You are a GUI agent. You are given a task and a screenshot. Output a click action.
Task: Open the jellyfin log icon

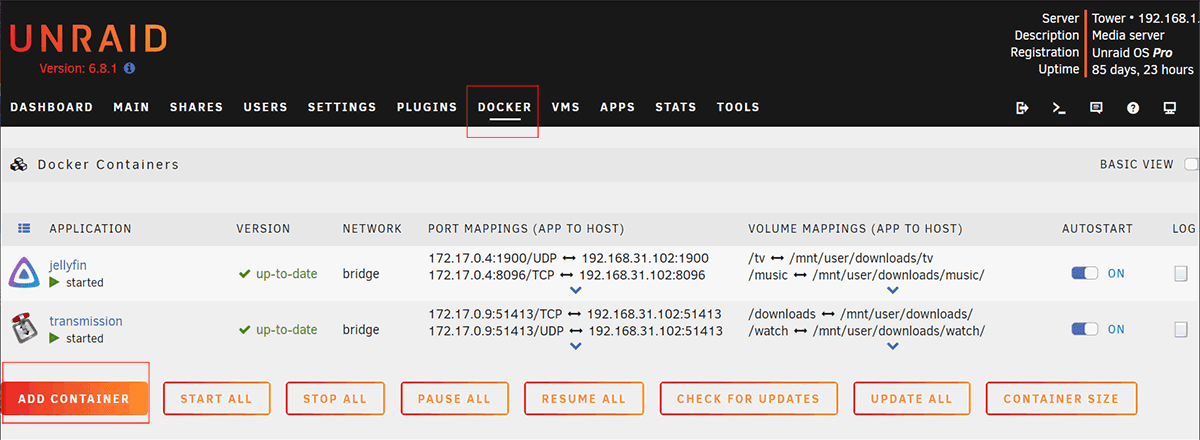click(1181, 273)
